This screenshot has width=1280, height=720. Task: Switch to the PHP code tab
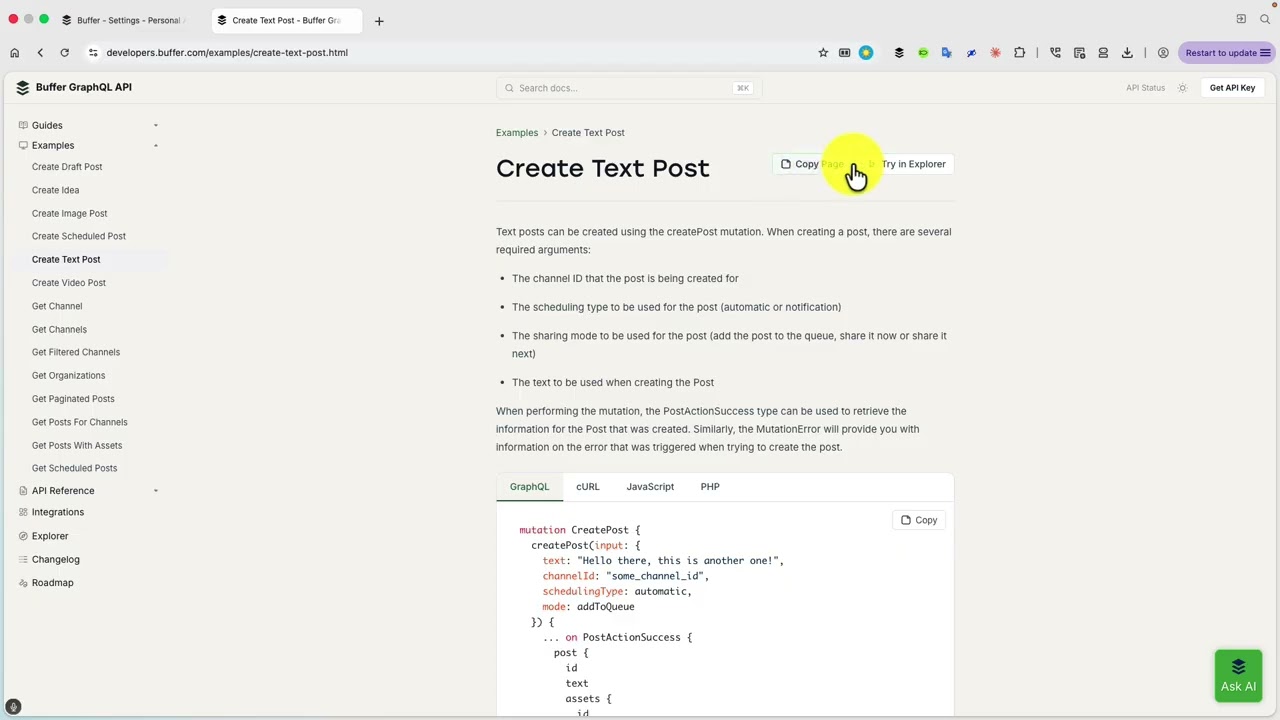(x=710, y=487)
